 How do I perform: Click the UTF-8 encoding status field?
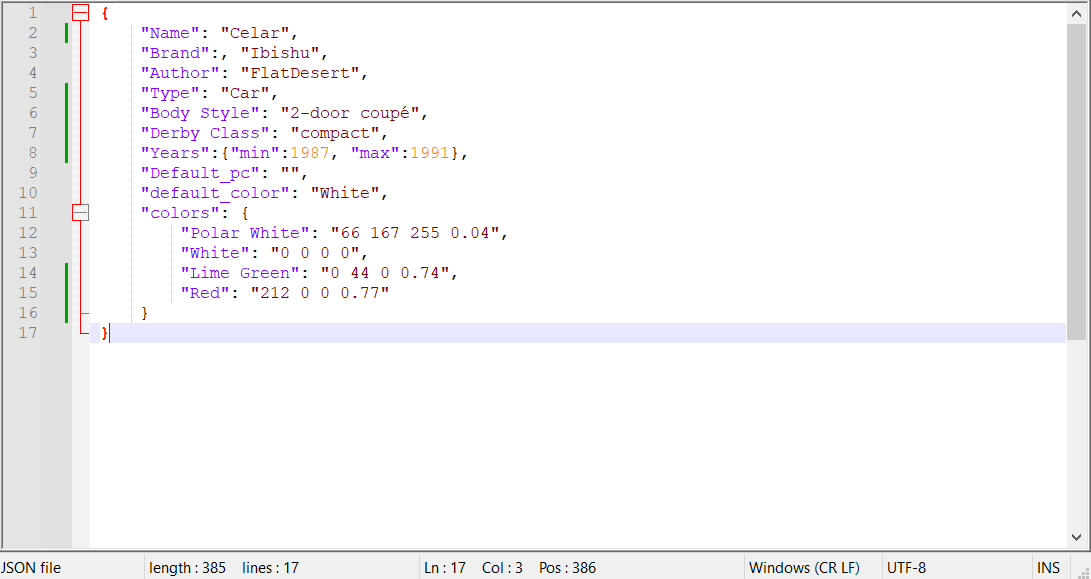pyautogui.click(x=906, y=568)
